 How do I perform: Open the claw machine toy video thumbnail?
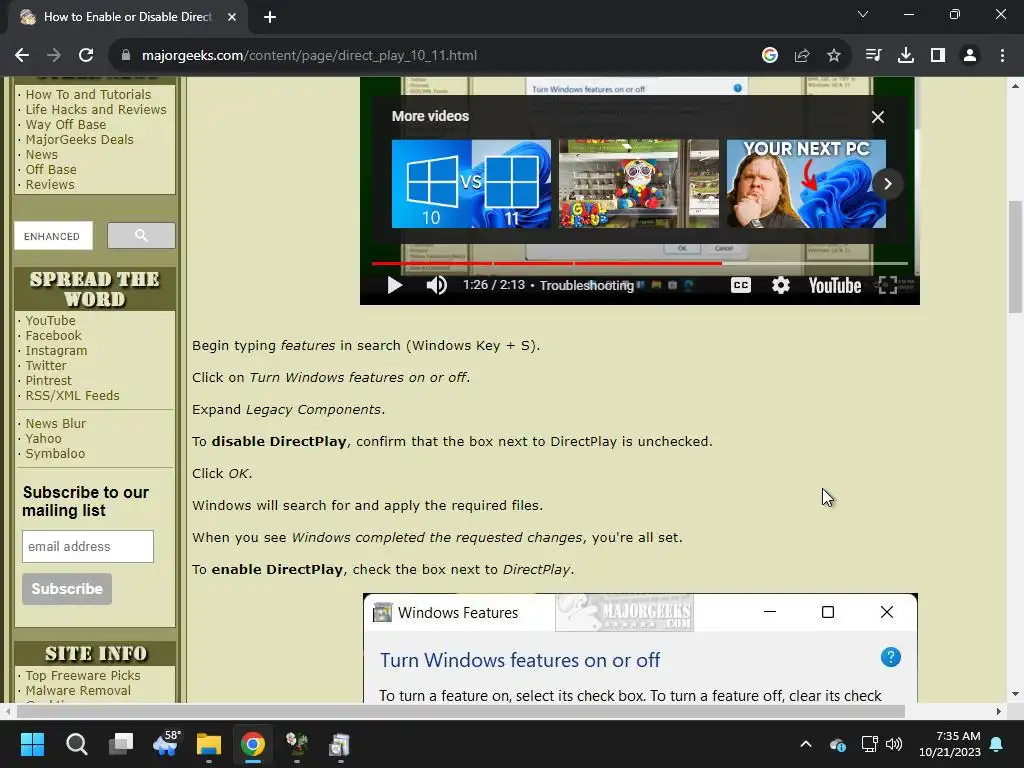[x=639, y=184]
